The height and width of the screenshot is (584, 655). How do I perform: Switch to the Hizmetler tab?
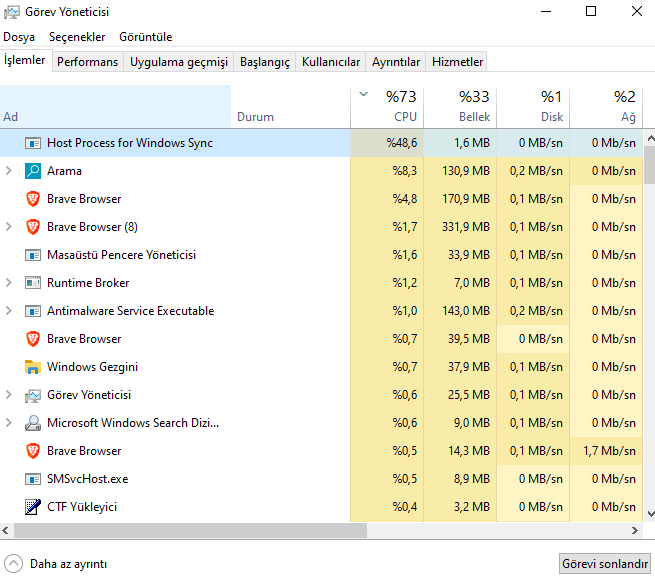click(x=457, y=62)
